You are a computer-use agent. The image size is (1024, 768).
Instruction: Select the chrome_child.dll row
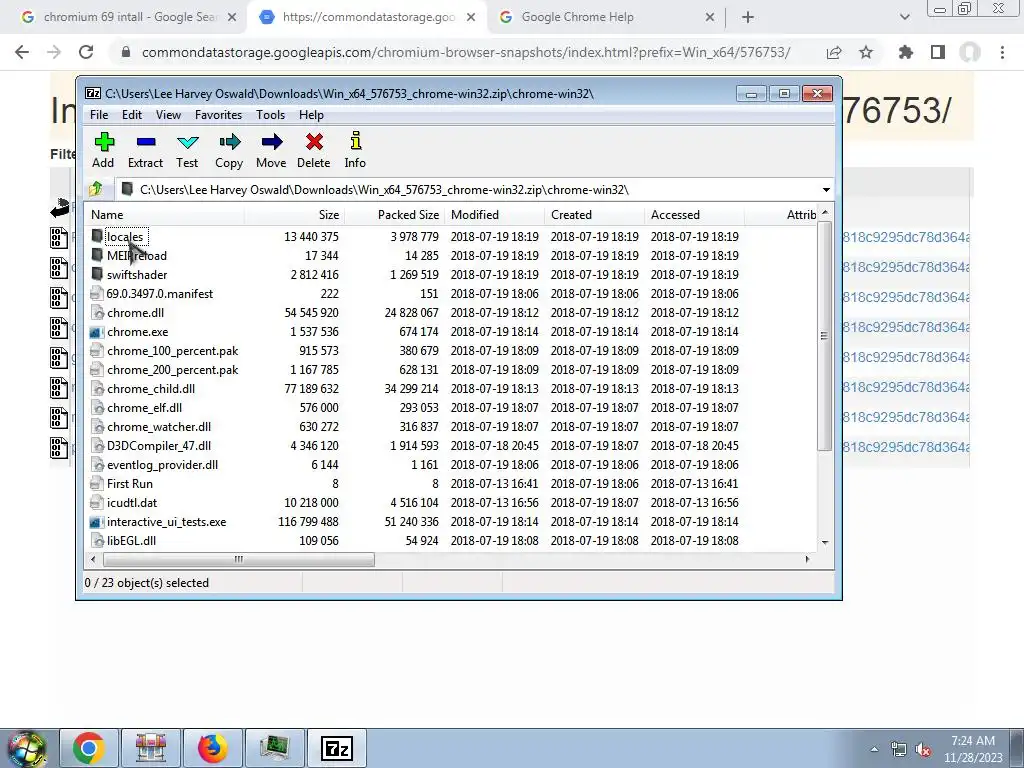coord(451,389)
